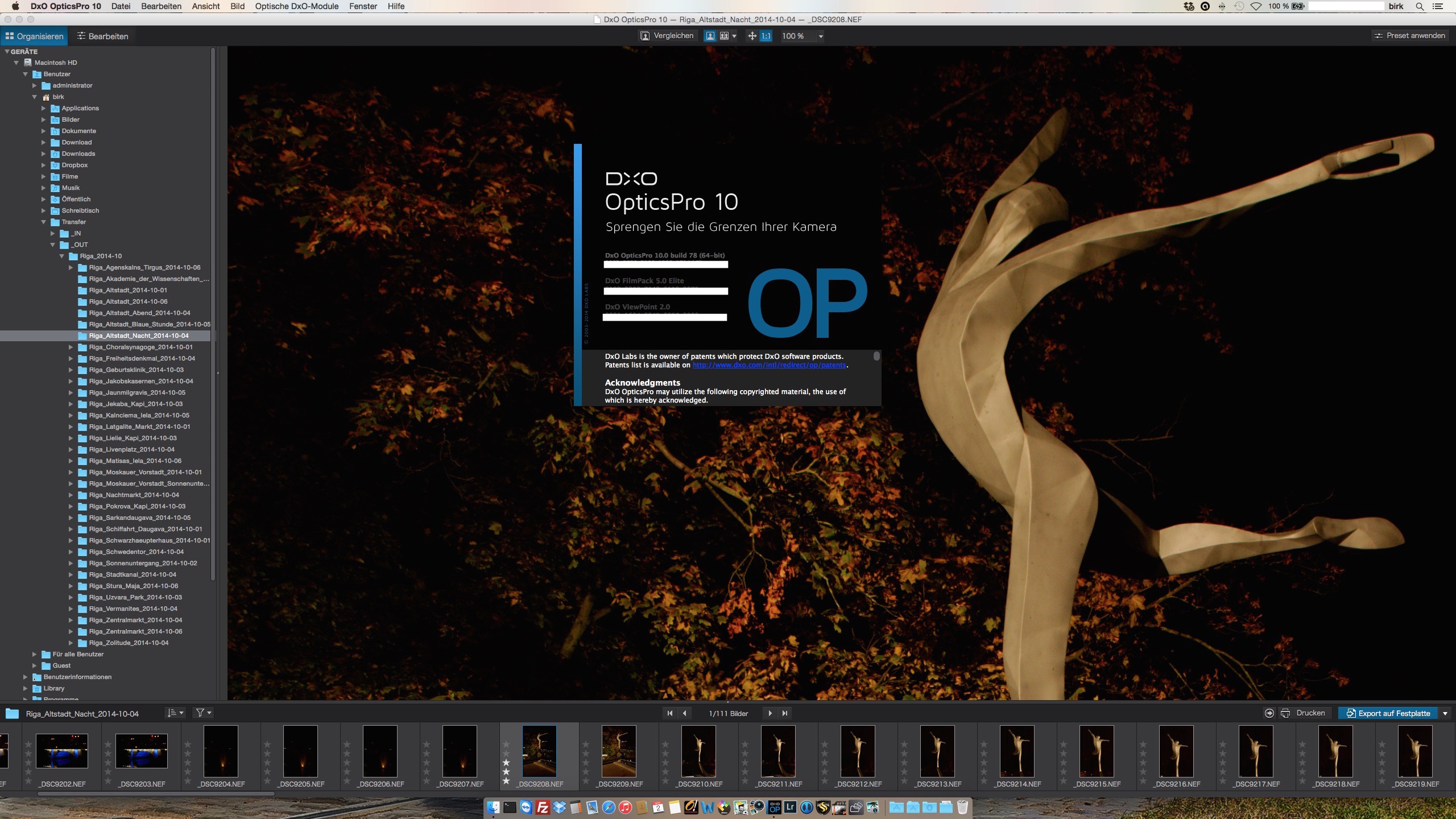Select thumbnail _DSC9214.NEF

coord(1017,751)
